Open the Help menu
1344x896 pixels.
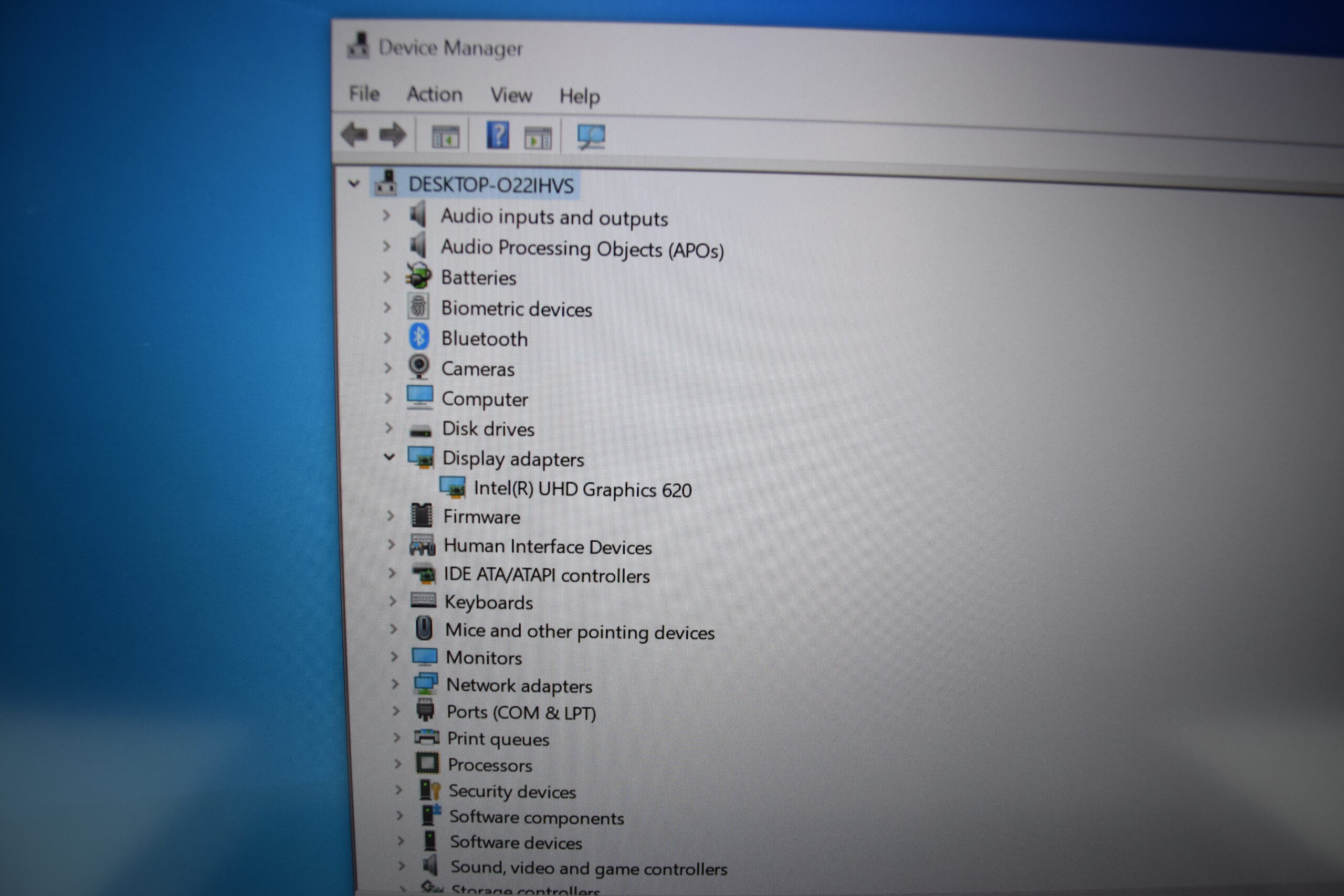click(580, 96)
